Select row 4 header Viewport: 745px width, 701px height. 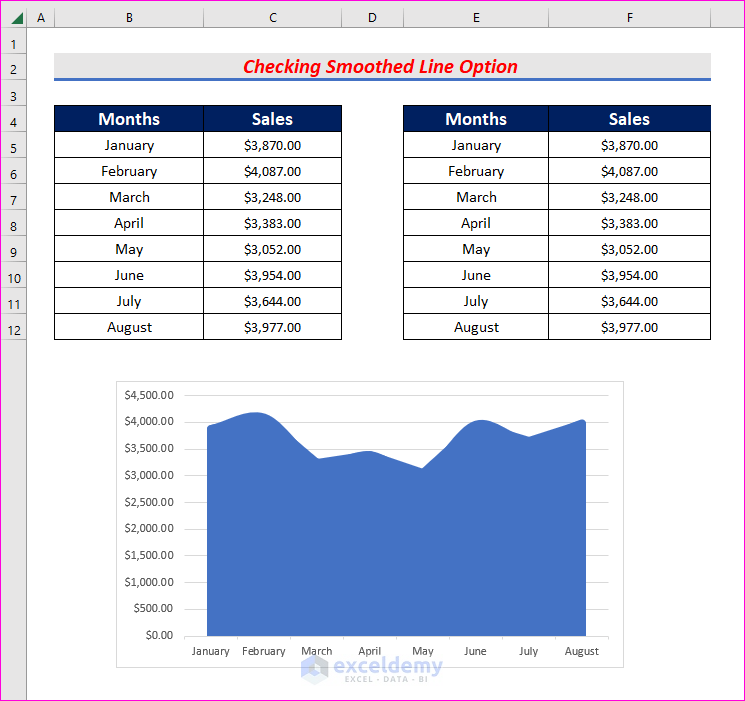tap(14, 119)
